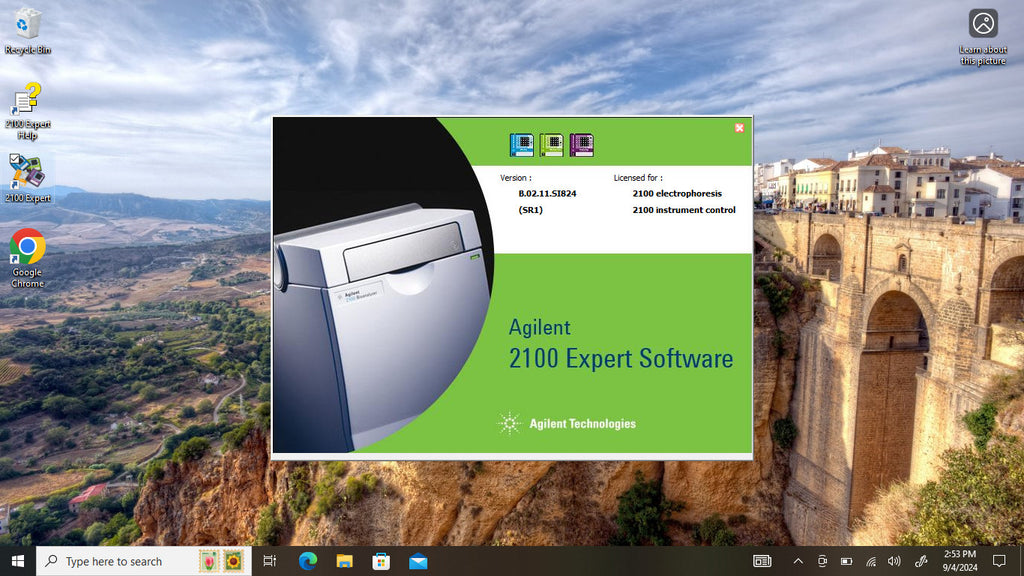Click the purple chip icon on splash screen
This screenshot has width=1024, height=576.
581,145
